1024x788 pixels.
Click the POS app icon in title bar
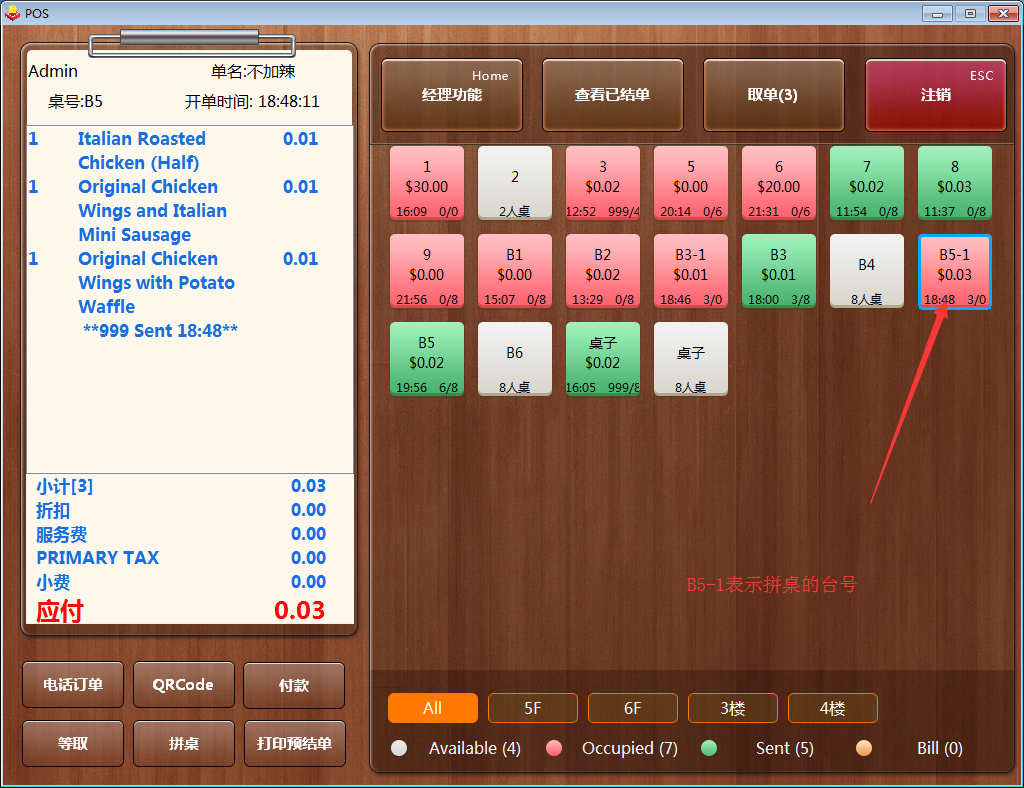click(12, 12)
